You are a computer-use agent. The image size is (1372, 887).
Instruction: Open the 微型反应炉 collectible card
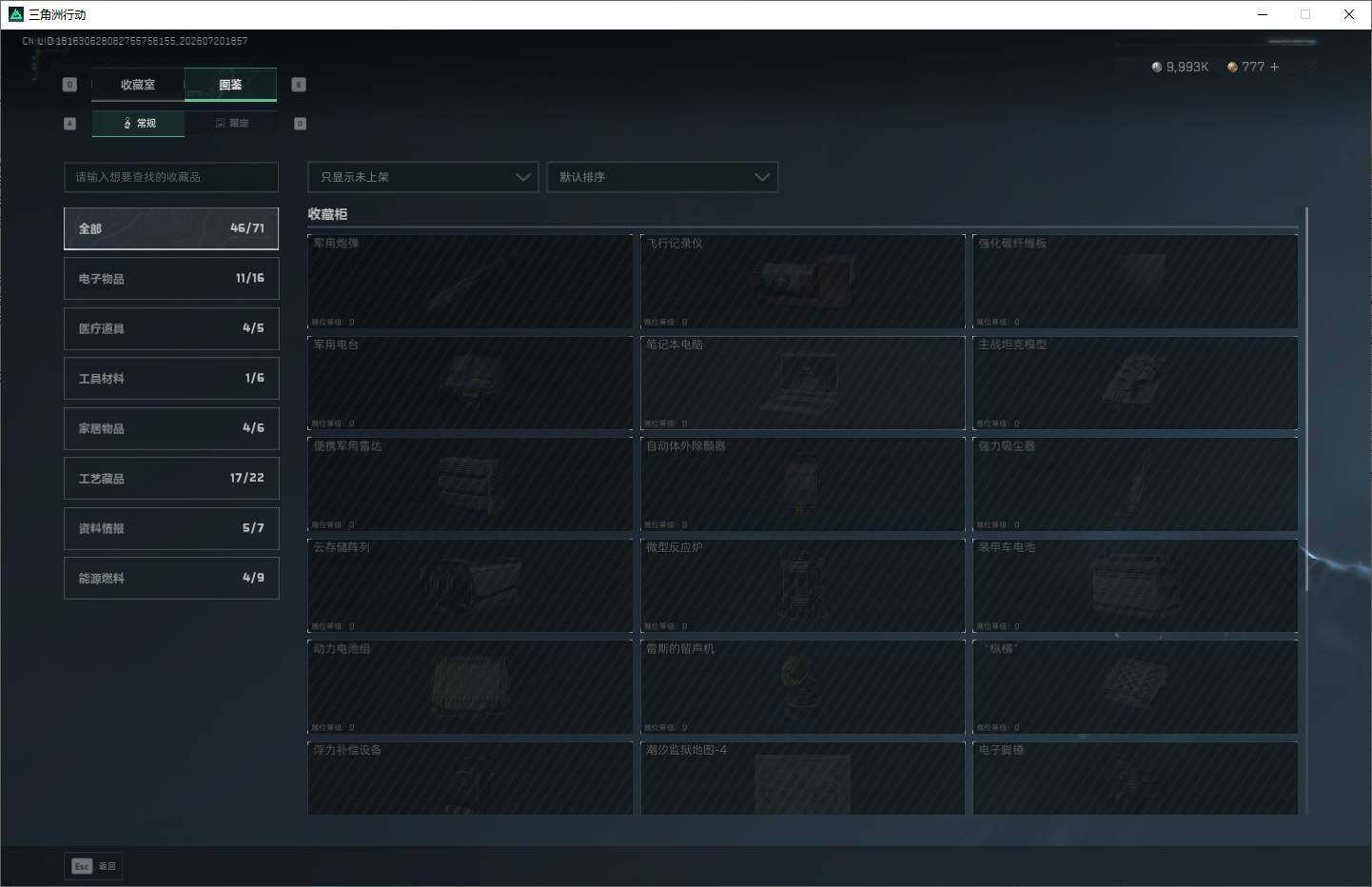pyautogui.click(x=803, y=585)
